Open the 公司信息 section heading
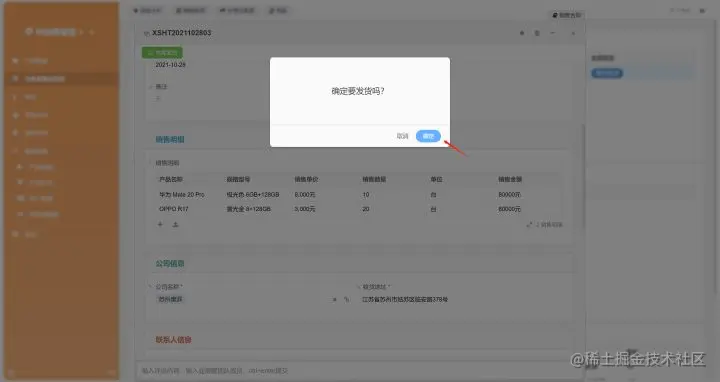The height and width of the screenshot is (382, 720). [170, 264]
